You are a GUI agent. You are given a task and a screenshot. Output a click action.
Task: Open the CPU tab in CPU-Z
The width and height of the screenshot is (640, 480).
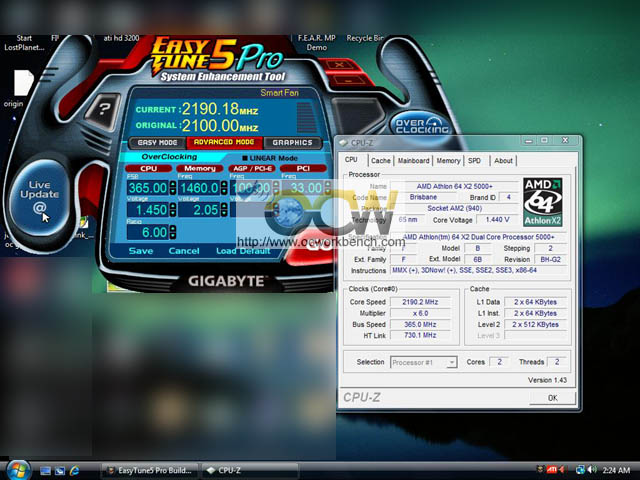[351, 160]
